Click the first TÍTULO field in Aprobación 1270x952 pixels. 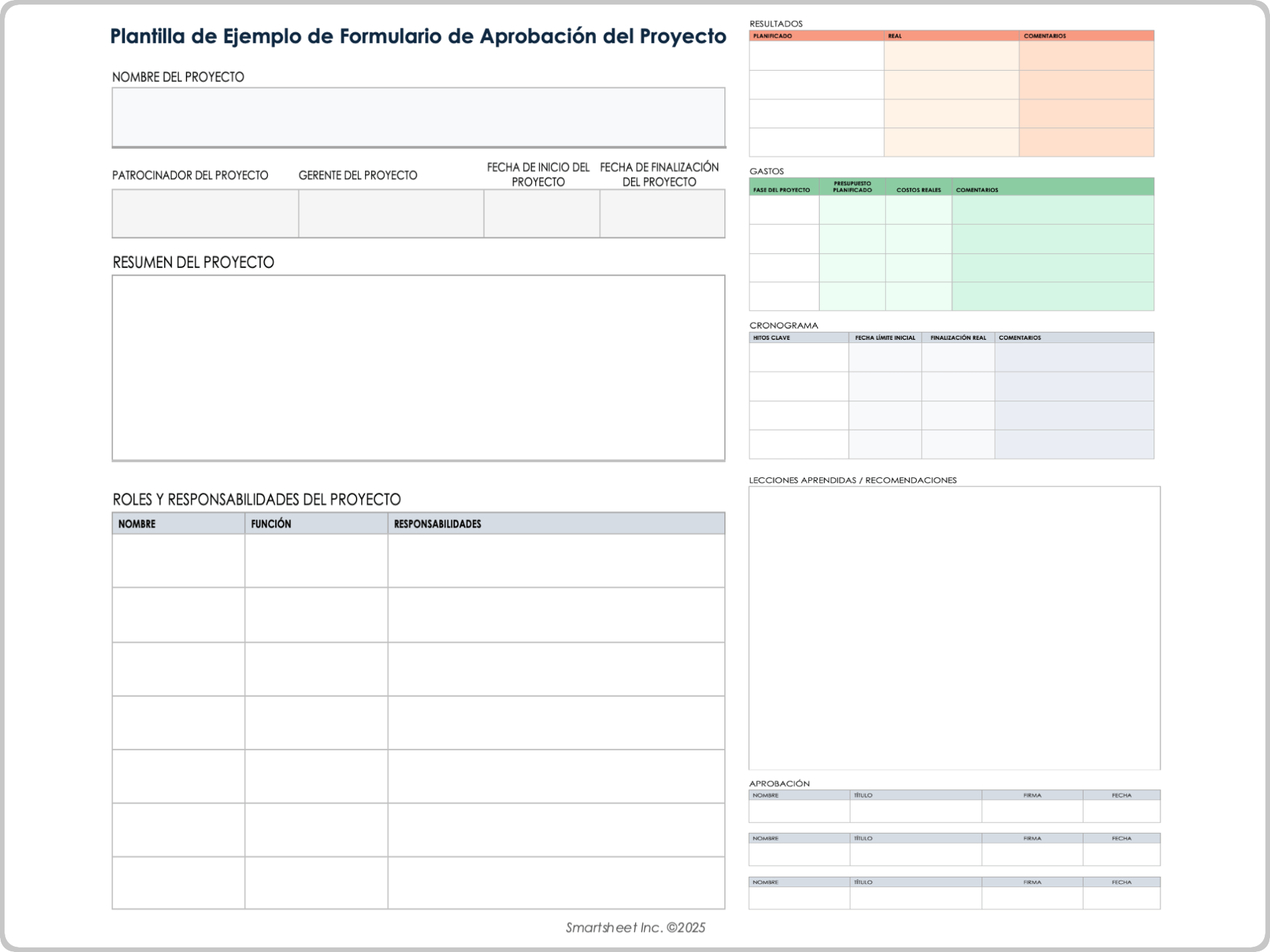pos(915,811)
